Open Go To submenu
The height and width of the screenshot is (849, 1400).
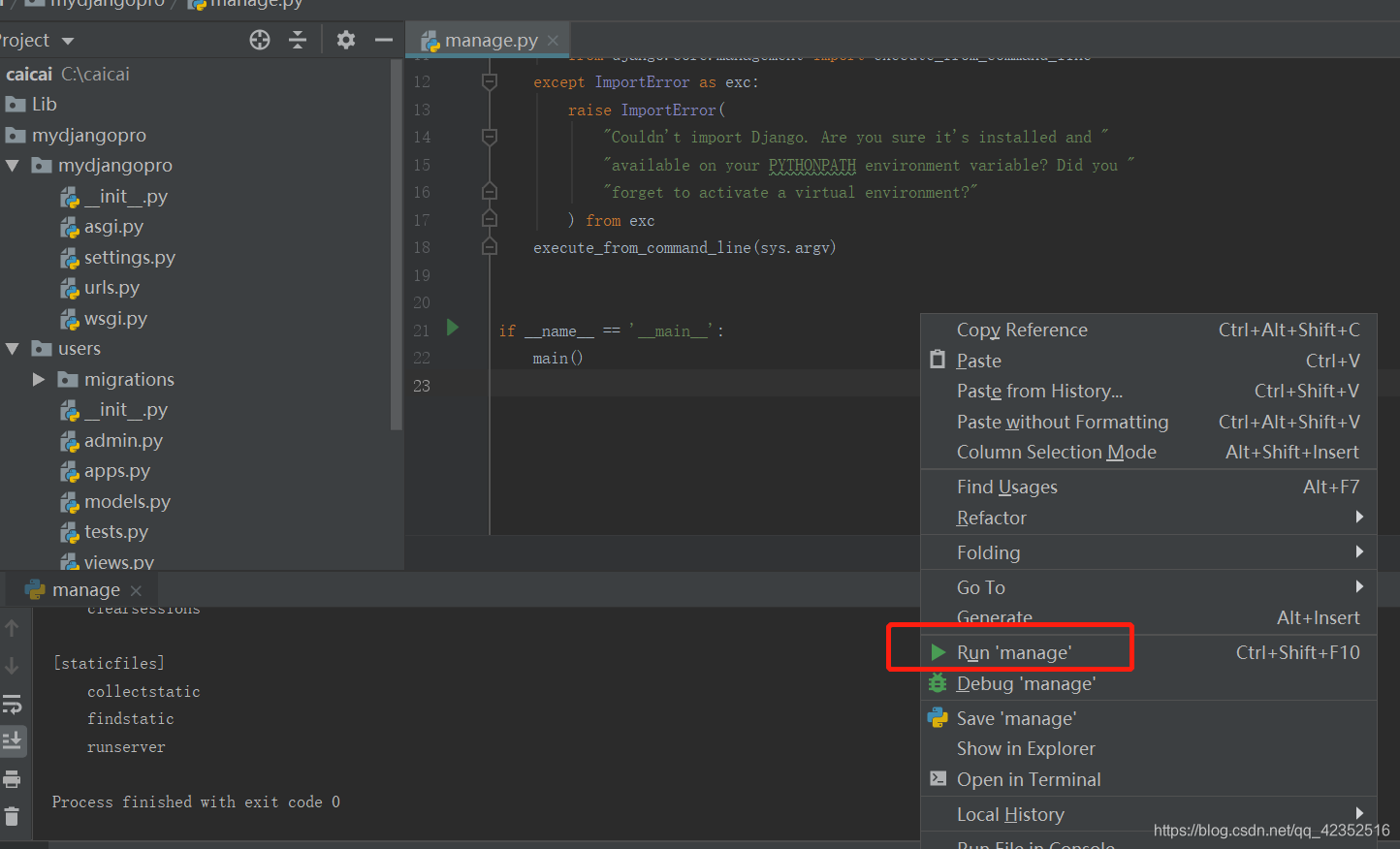pos(1149,587)
